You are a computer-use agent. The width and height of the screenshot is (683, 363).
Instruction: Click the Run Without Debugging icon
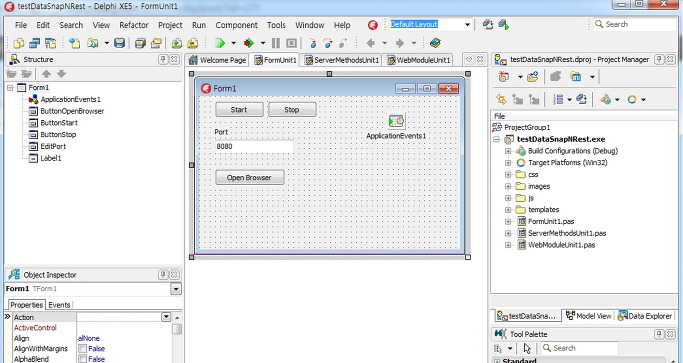click(249, 43)
